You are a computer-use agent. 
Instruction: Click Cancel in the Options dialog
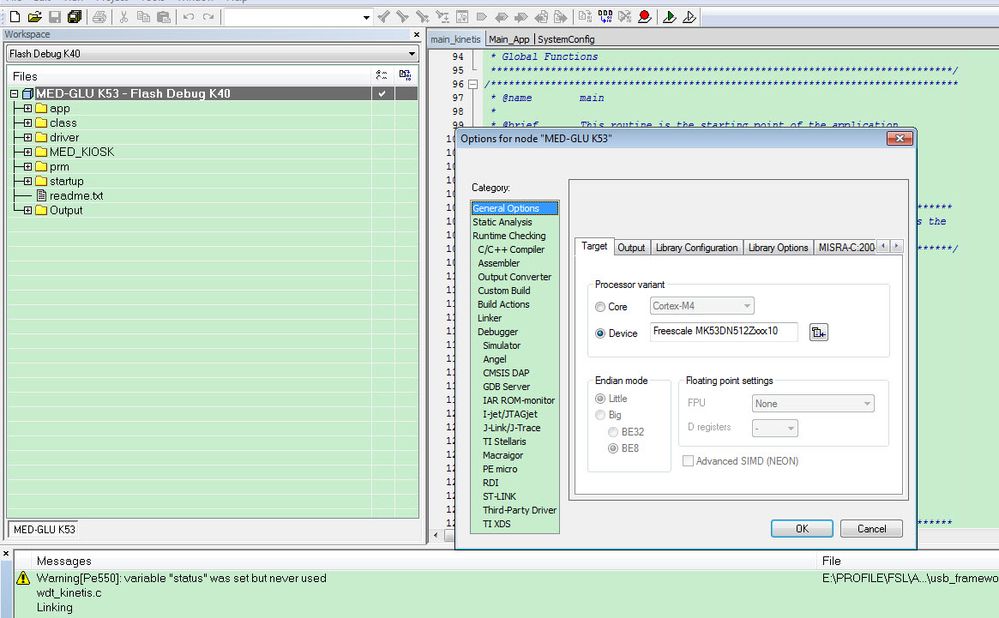(x=872, y=529)
